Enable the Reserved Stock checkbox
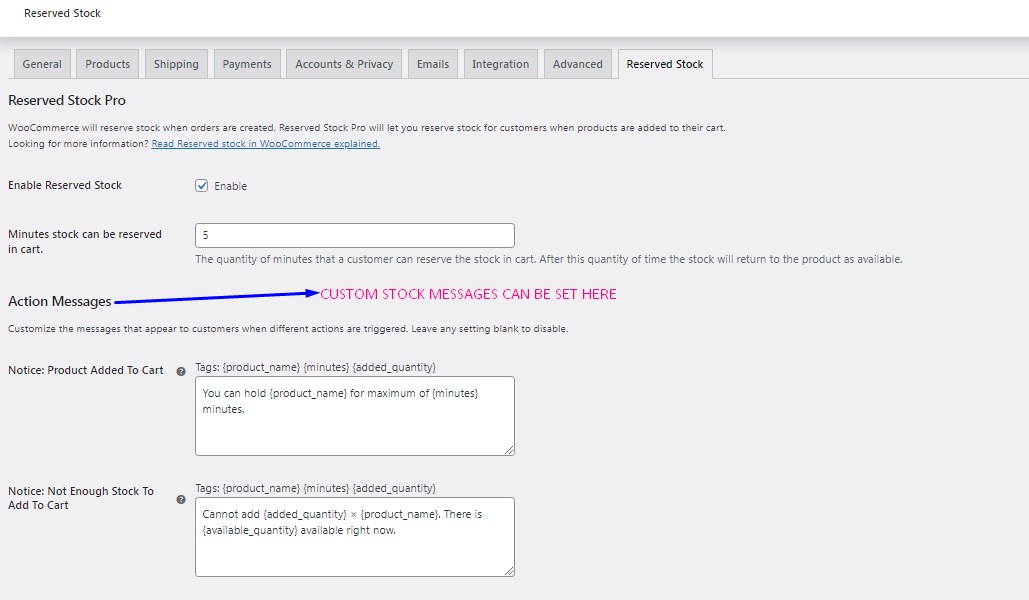The image size is (1029, 600). [x=201, y=185]
